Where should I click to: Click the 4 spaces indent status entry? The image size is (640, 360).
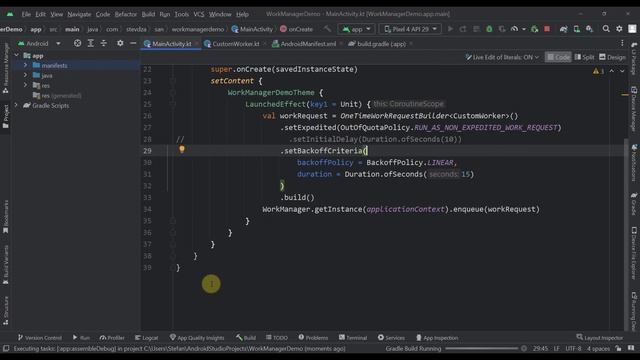pos(598,349)
